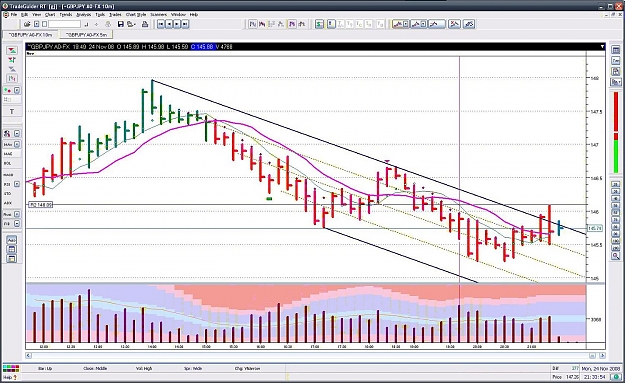Click the copy chart icon with arrow

tap(131, 24)
